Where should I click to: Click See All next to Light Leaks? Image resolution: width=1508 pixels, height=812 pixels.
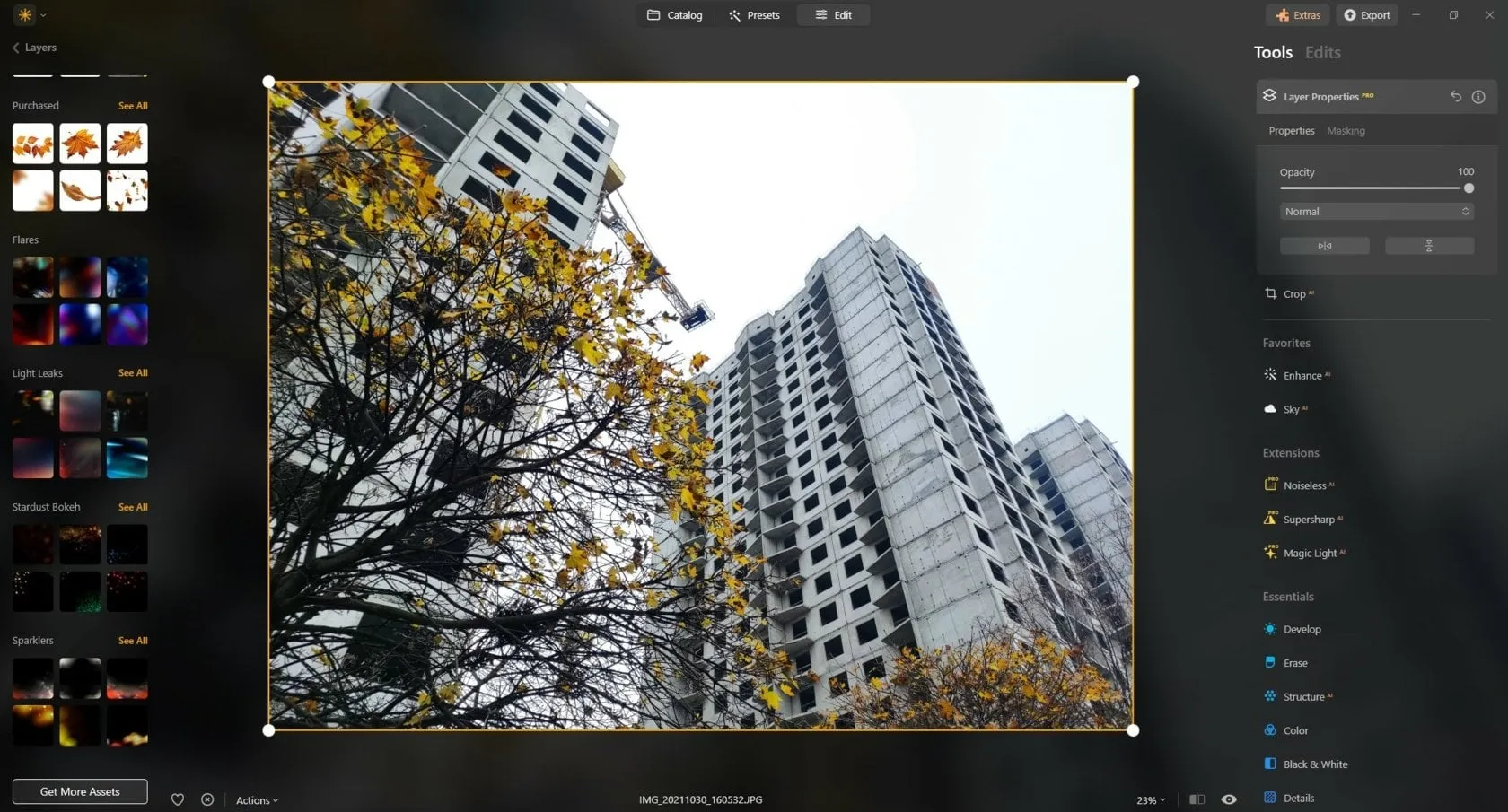point(133,373)
